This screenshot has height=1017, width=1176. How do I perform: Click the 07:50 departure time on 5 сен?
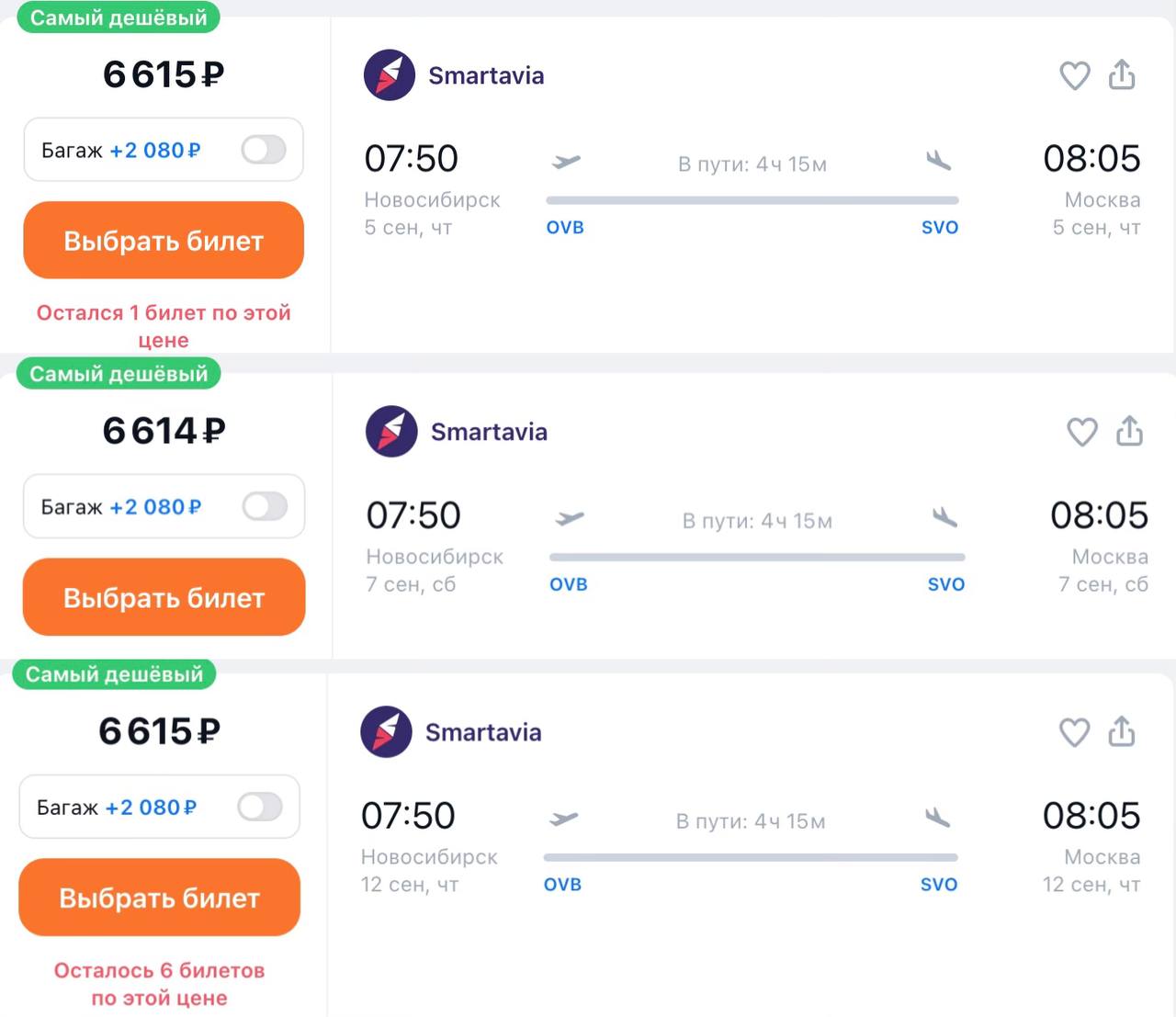[411, 158]
